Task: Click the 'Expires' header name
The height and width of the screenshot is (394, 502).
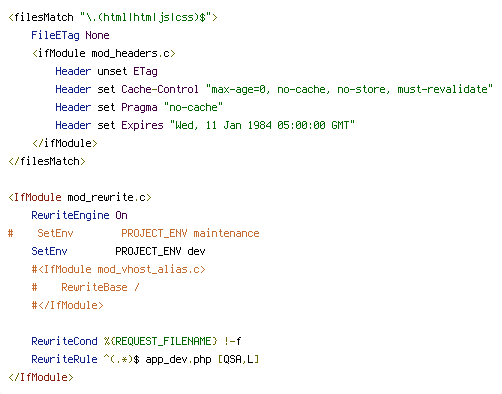Action: pyautogui.click(x=142, y=125)
